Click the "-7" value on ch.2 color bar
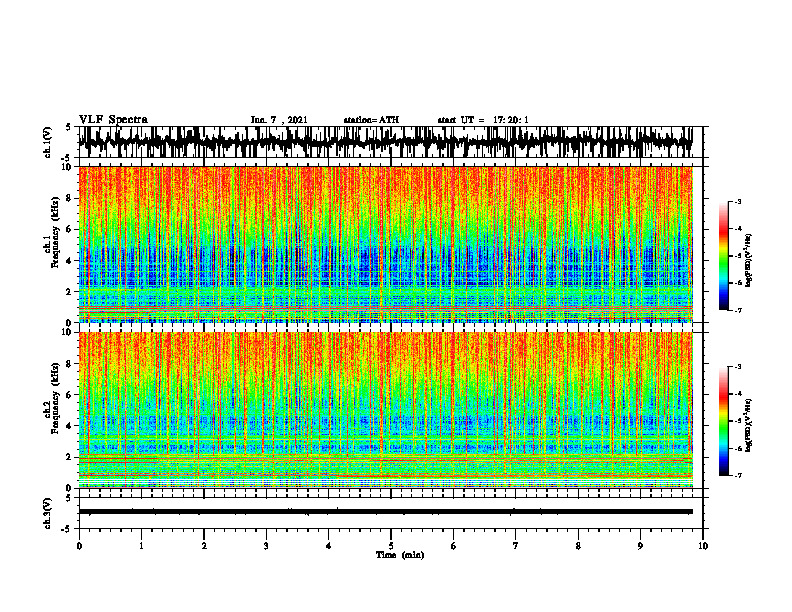The image size is (792, 612). pos(738,476)
